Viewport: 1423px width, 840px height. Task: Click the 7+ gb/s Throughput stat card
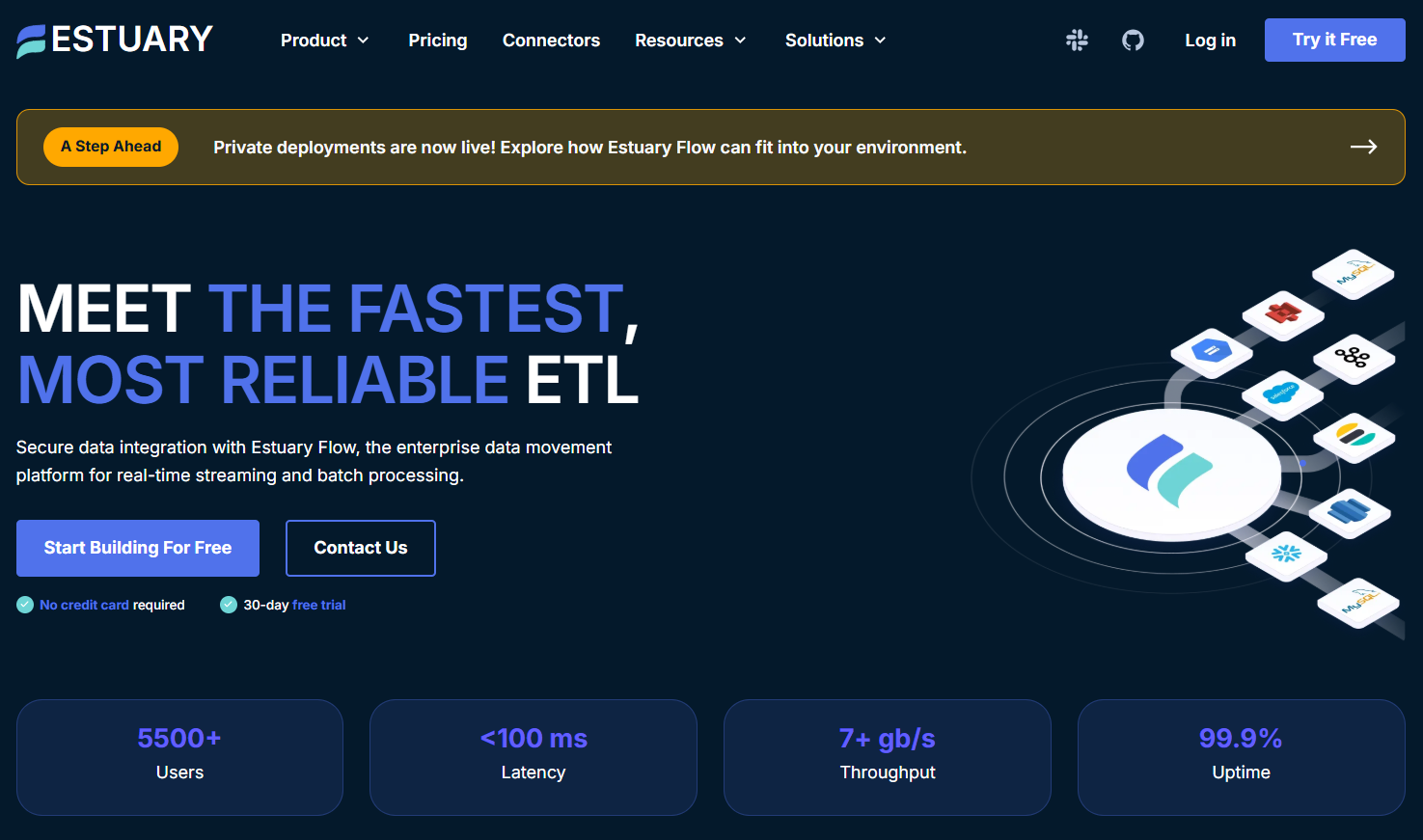click(888, 757)
